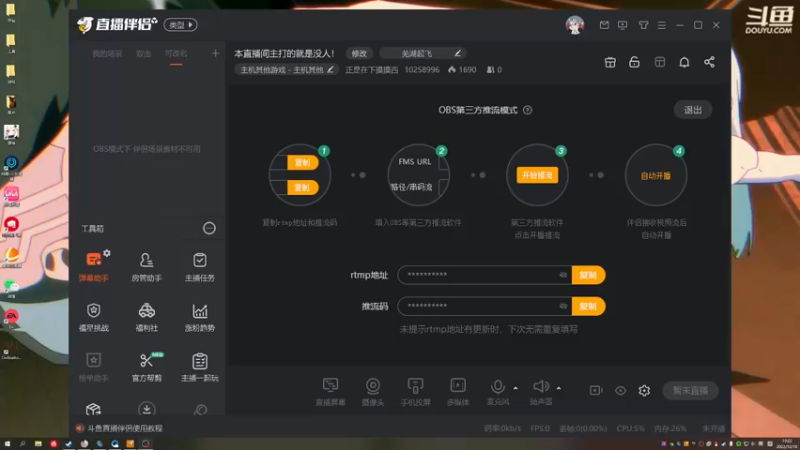Add a new scene with plus icon

pyautogui.click(x=215, y=53)
